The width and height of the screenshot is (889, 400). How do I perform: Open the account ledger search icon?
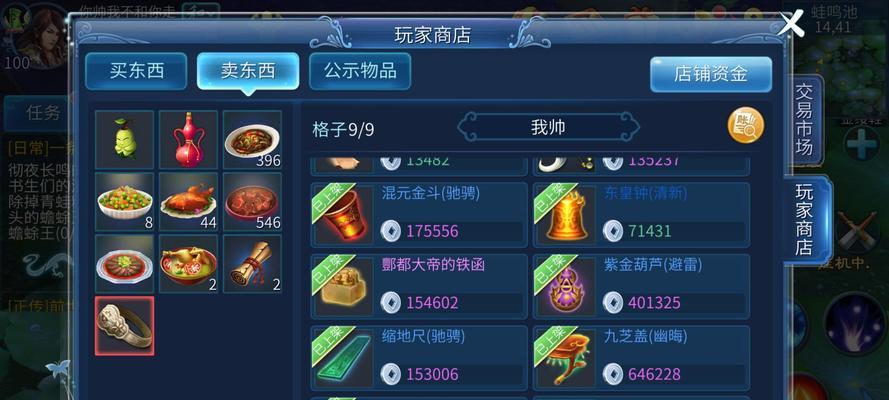tap(746, 126)
